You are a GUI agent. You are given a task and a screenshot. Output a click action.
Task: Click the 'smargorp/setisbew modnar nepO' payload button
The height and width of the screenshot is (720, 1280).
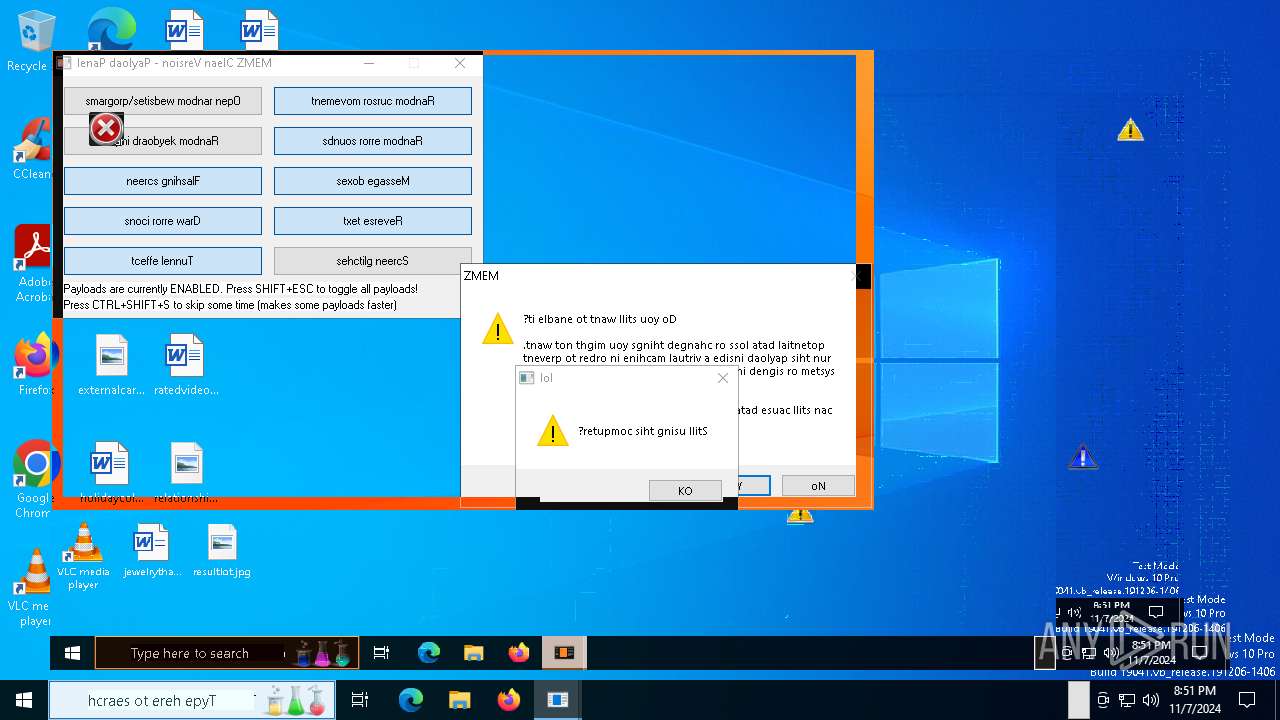coord(163,101)
